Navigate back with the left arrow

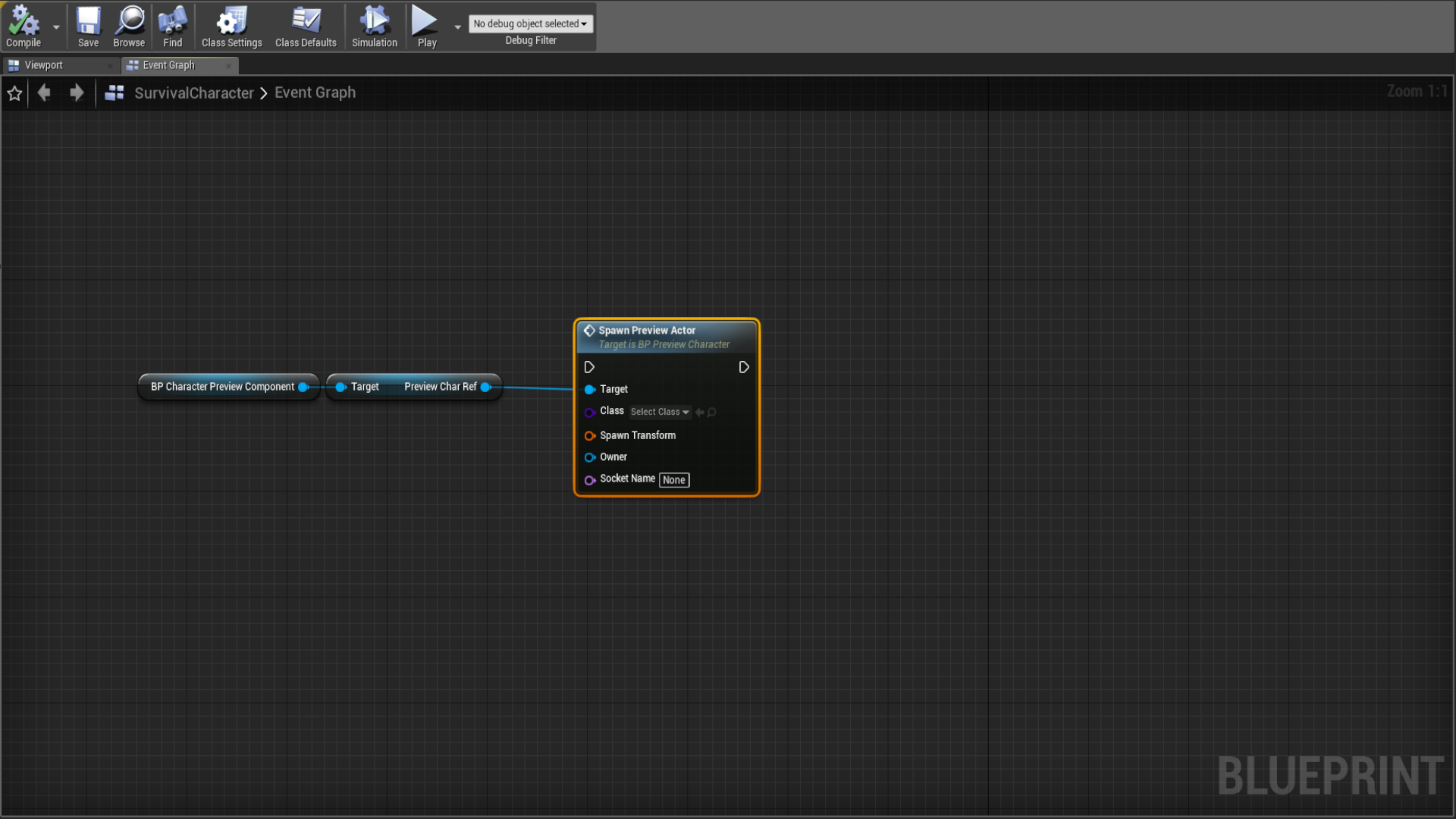pyautogui.click(x=44, y=93)
